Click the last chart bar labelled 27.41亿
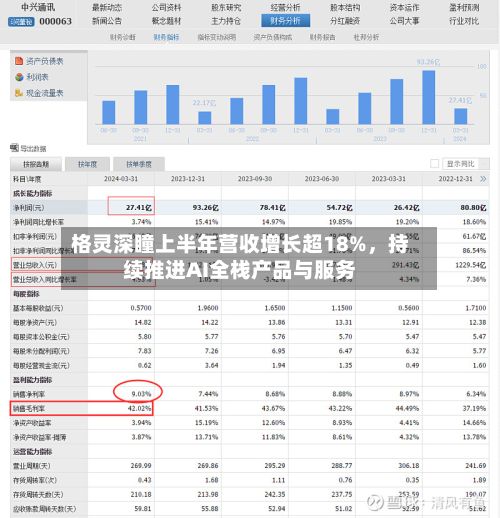Viewport: 500px width, 518px height. coord(461,116)
